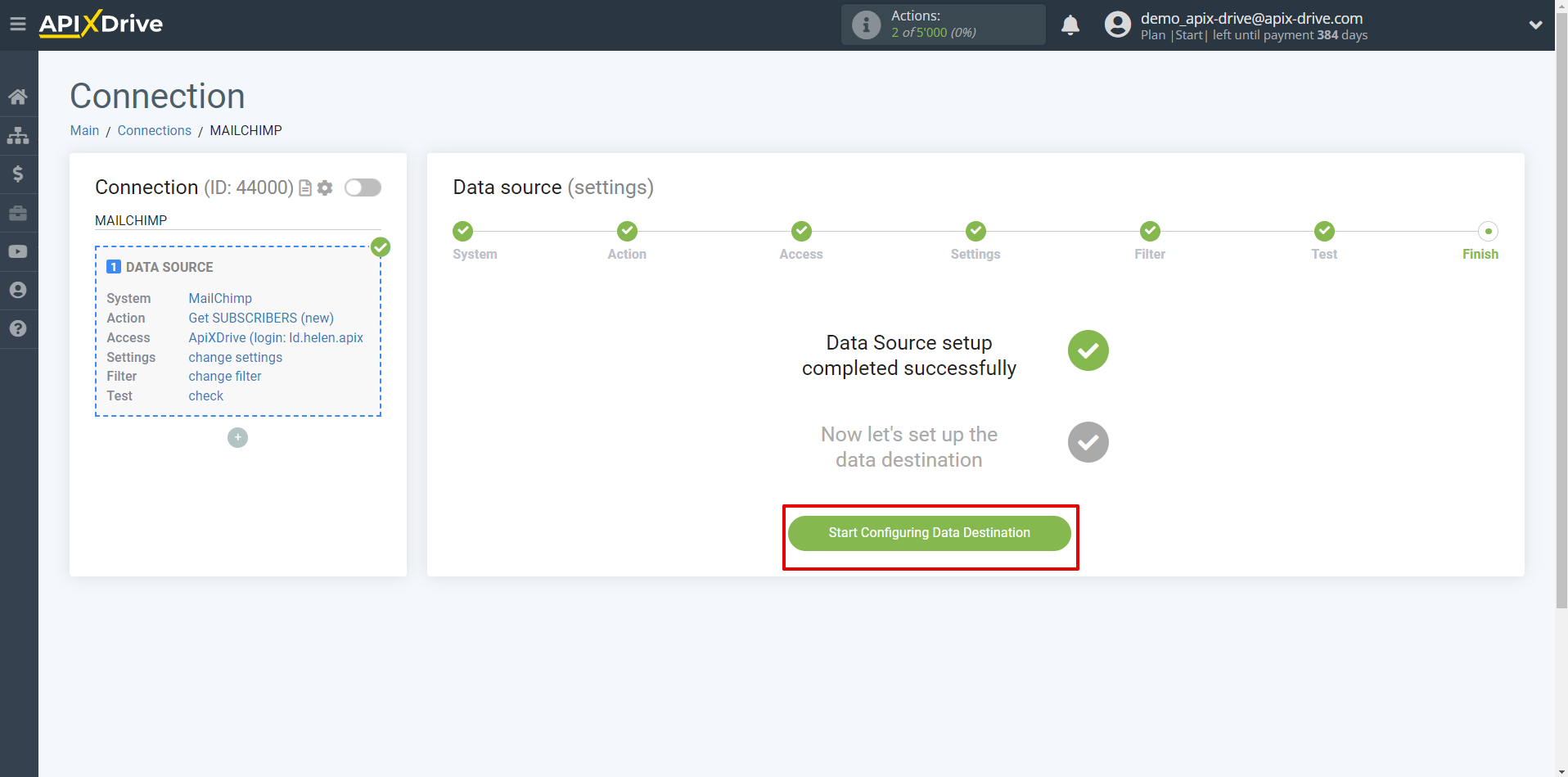Click the connection document copy icon
This screenshot has width=1568, height=777.
point(305,188)
